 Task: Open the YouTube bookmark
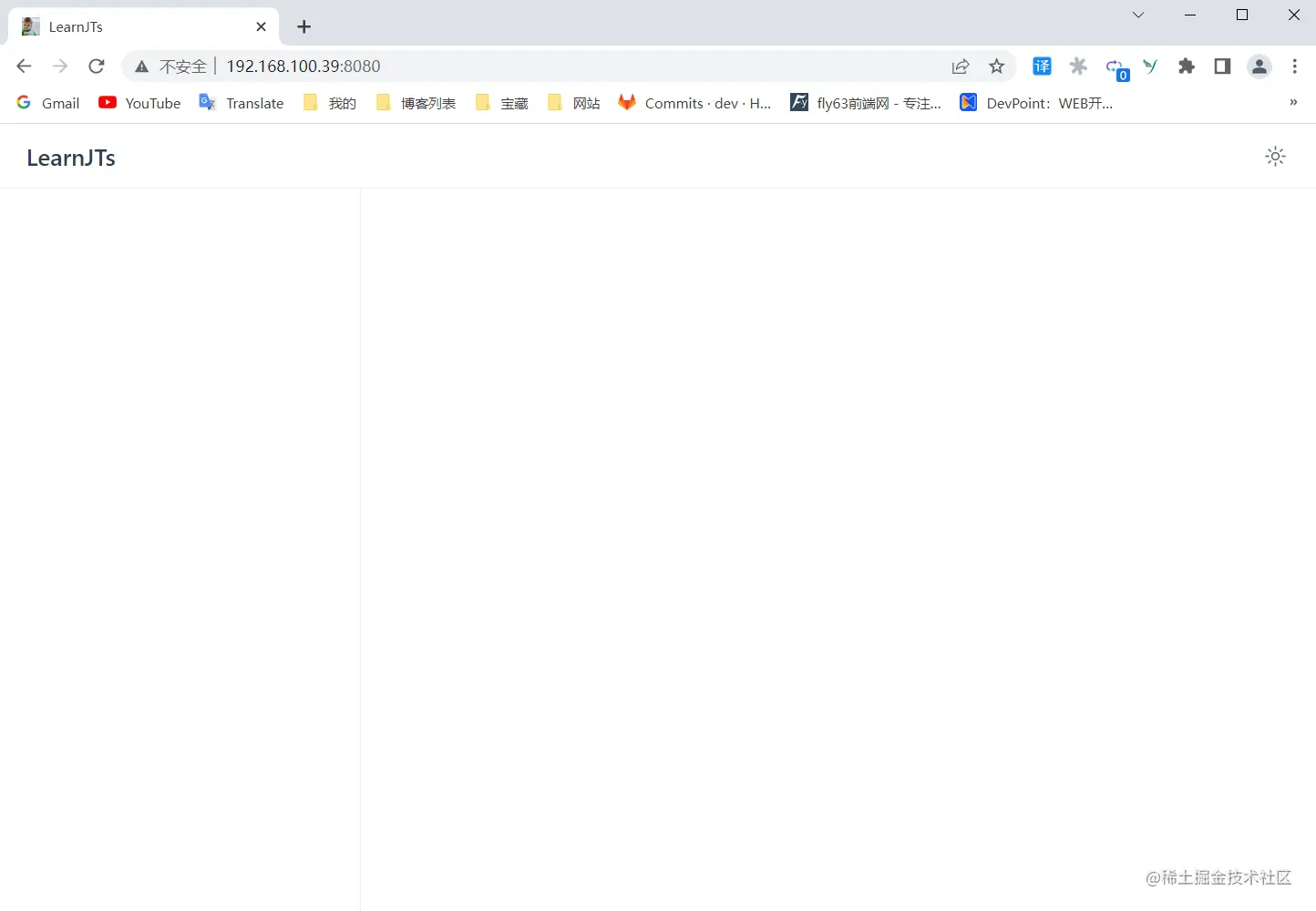click(x=140, y=103)
